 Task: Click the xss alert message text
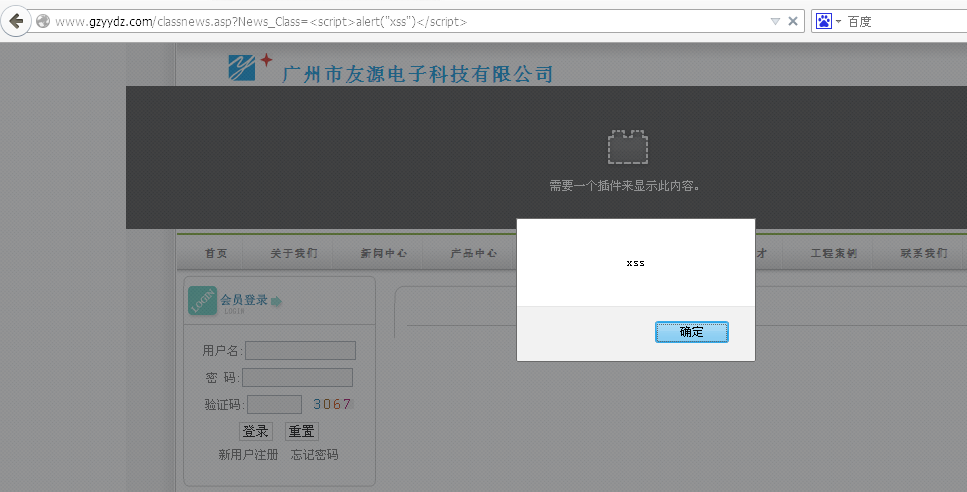point(635,263)
